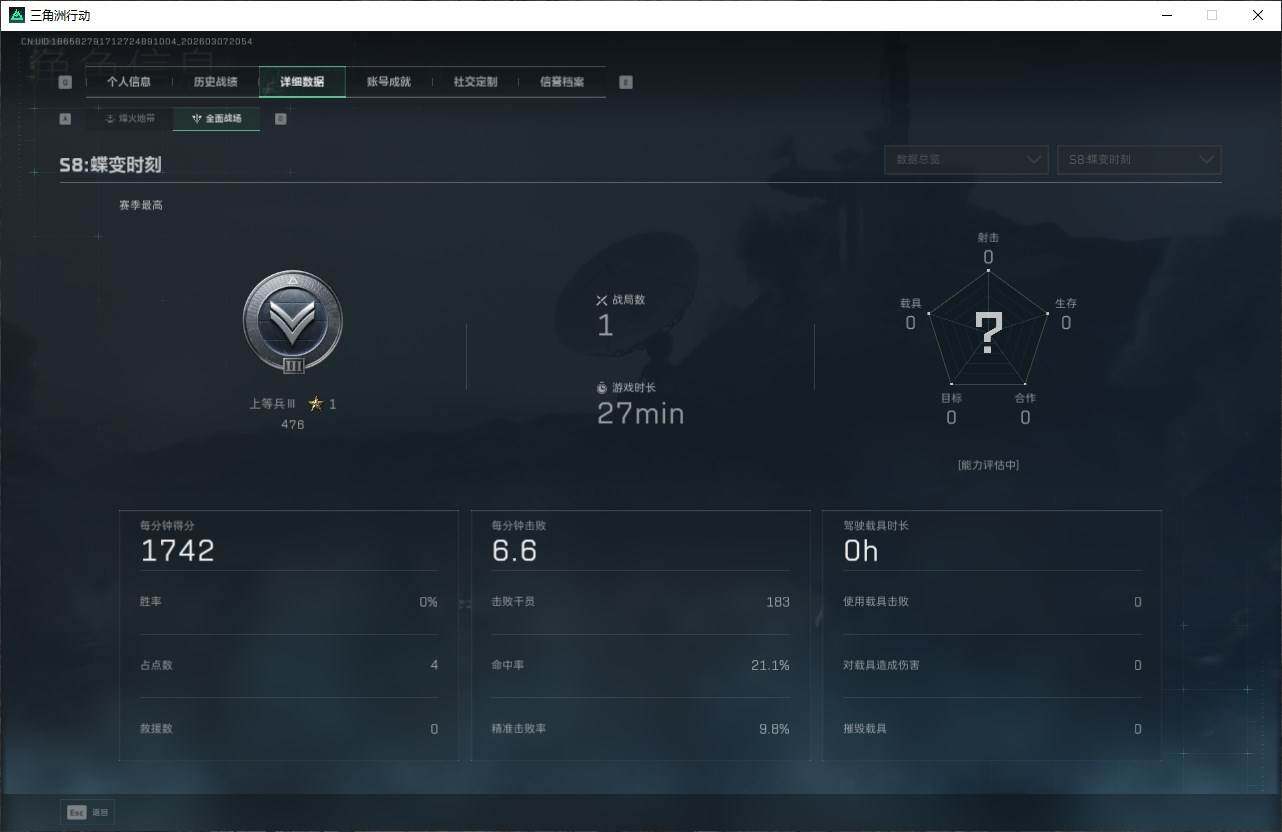Maximize the 三角洲行动 window
Image resolution: width=1282 pixels, height=832 pixels.
click(1212, 15)
